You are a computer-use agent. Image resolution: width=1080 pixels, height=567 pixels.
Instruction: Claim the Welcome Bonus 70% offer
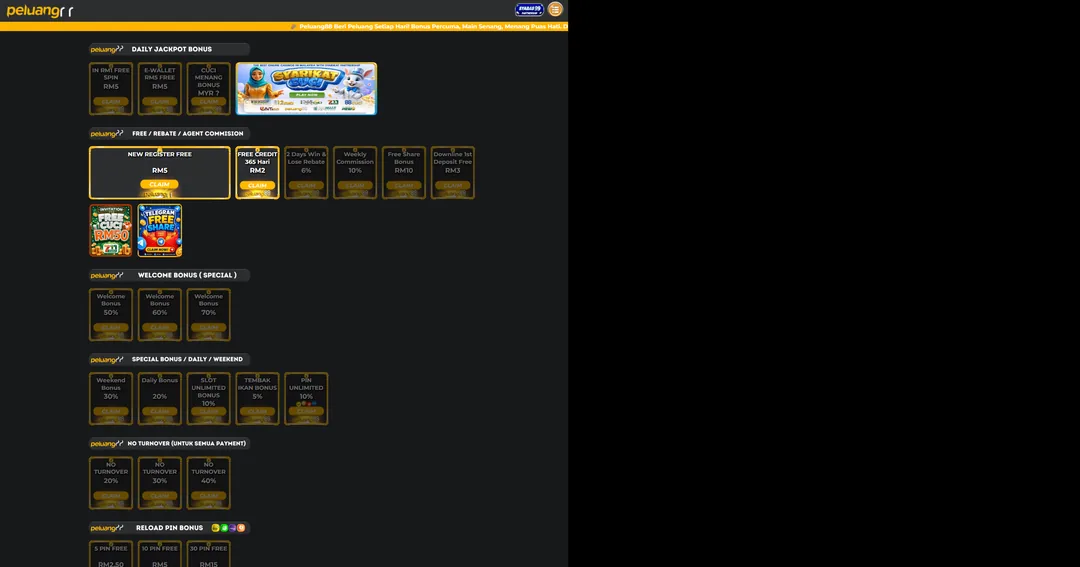tap(209, 327)
